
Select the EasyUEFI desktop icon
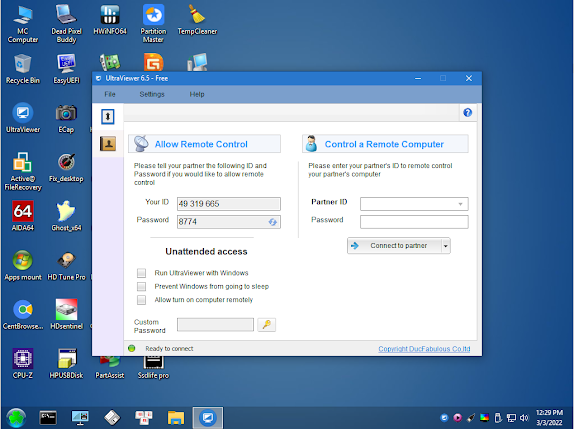point(66,69)
